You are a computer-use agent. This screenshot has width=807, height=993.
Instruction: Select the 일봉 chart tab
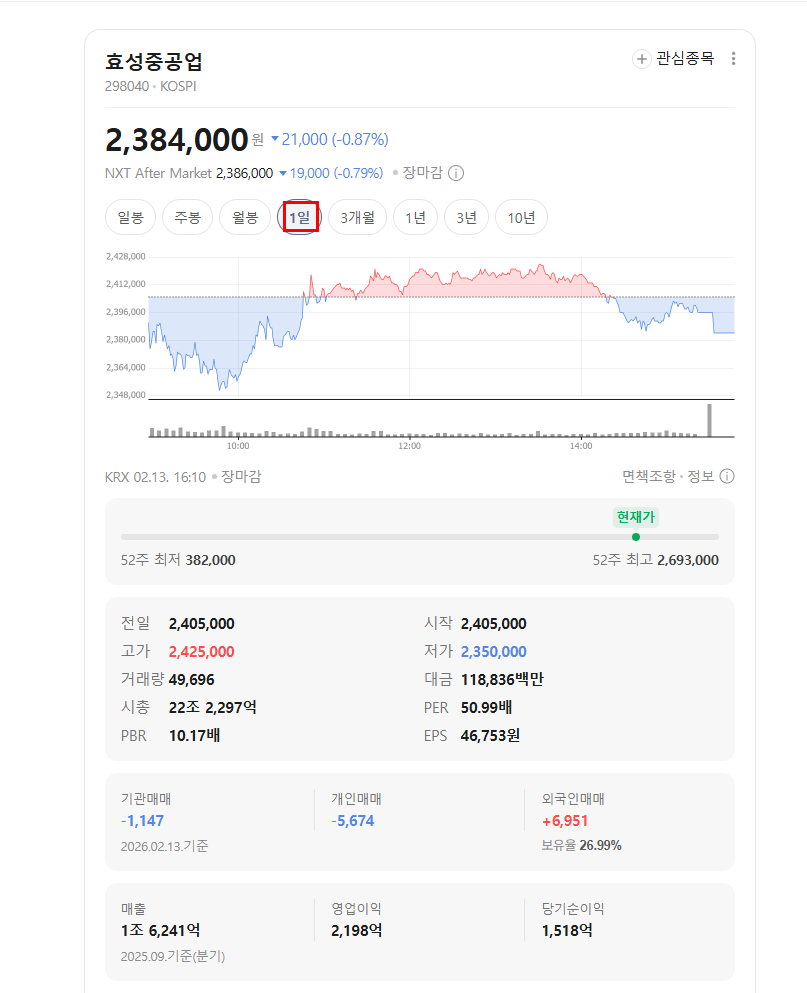pos(130,217)
